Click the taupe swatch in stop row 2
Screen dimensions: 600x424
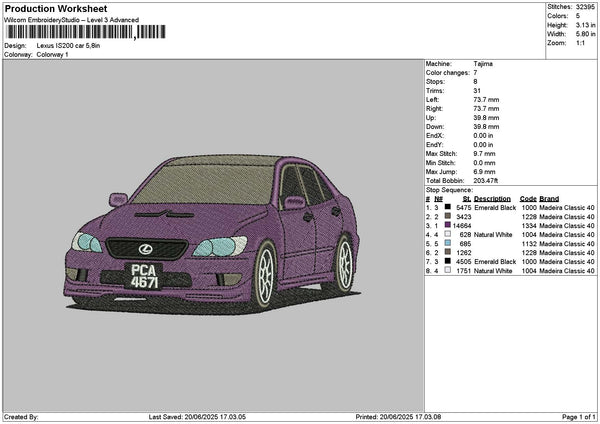pos(447,216)
